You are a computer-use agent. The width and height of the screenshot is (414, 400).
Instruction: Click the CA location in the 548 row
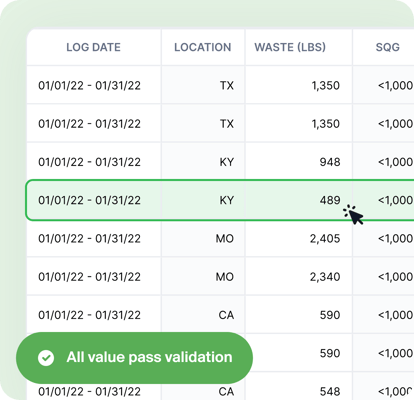pyautogui.click(x=226, y=392)
